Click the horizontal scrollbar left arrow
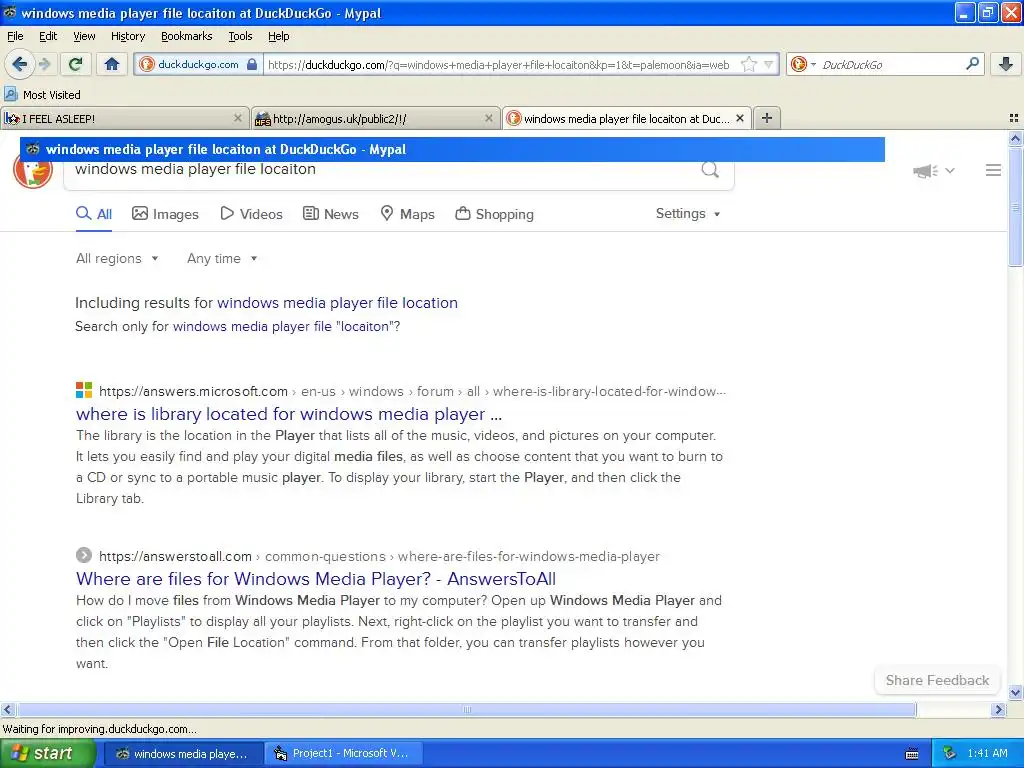This screenshot has height=768, width=1024. coord(8,710)
